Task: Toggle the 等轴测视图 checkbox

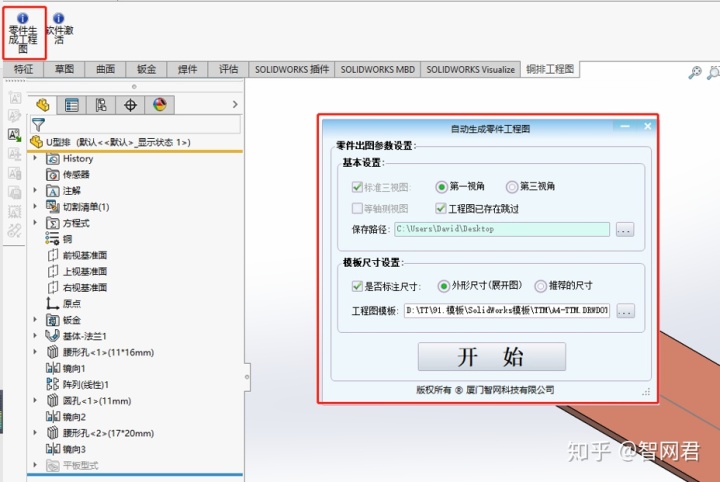Action: click(x=357, y=208)
